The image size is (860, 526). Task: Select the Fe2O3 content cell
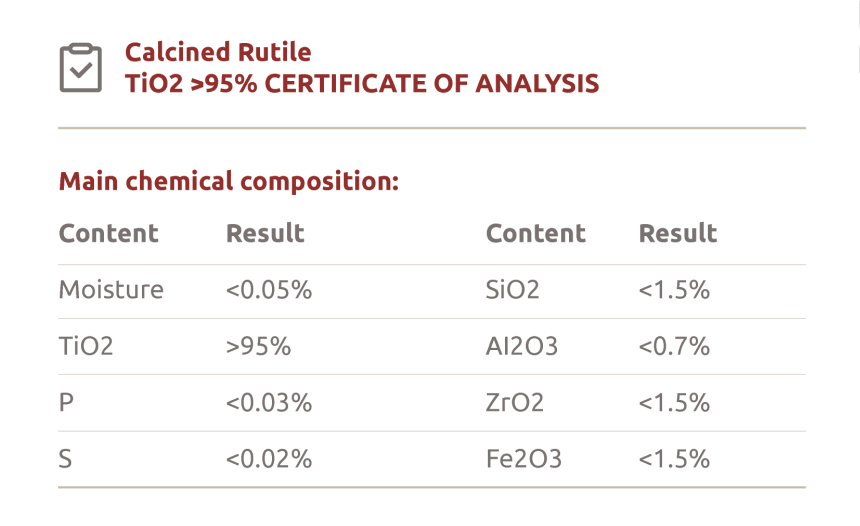pyautogui.click(x=524, y=459)
